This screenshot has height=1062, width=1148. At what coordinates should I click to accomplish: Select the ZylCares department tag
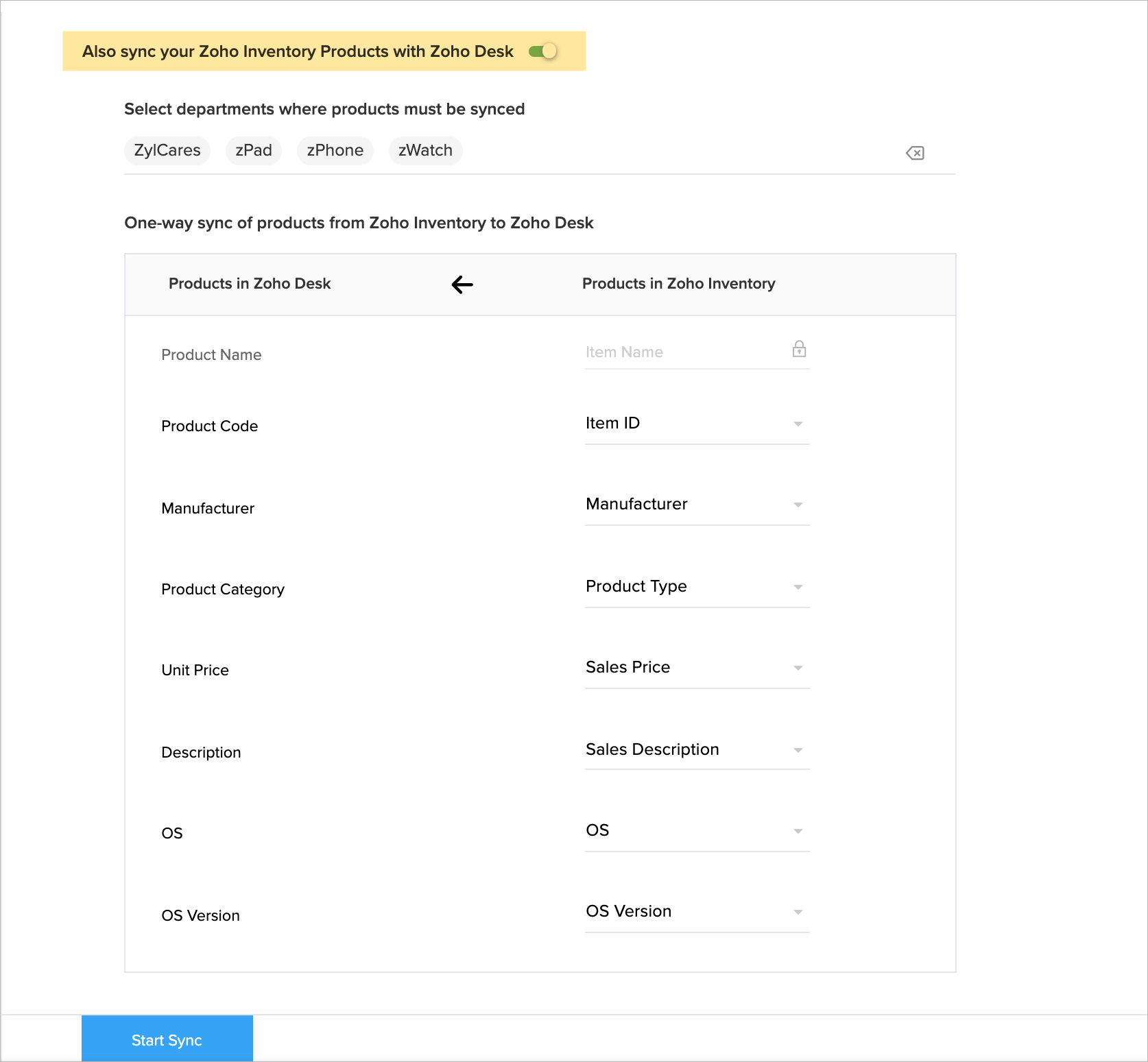pyautogui.click(x=167, y=151)
